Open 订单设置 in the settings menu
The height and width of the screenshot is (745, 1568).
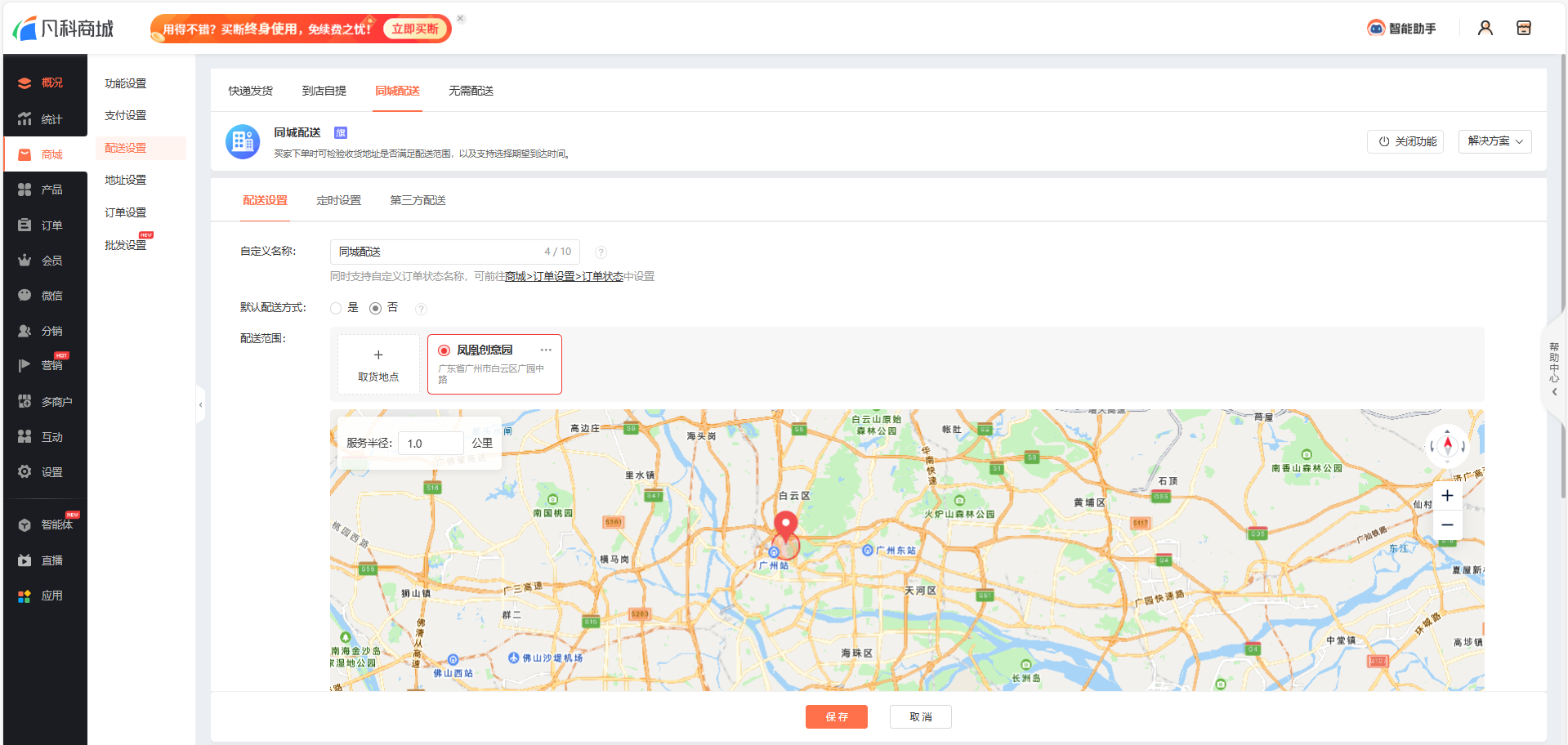[126, 212]
